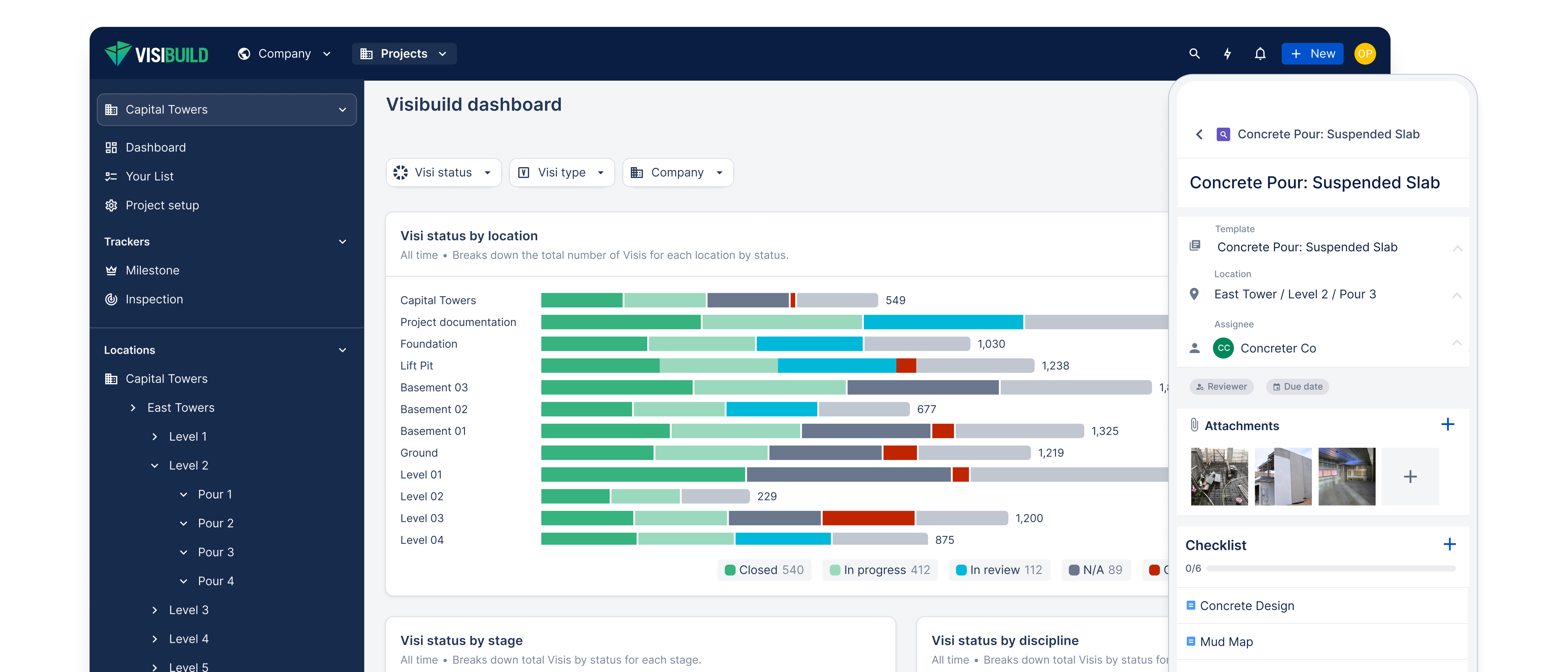The width and height of the screenshot is (1568, 672).
Task: Open the search magnifying glass icon
Action: click(1194, 53)
